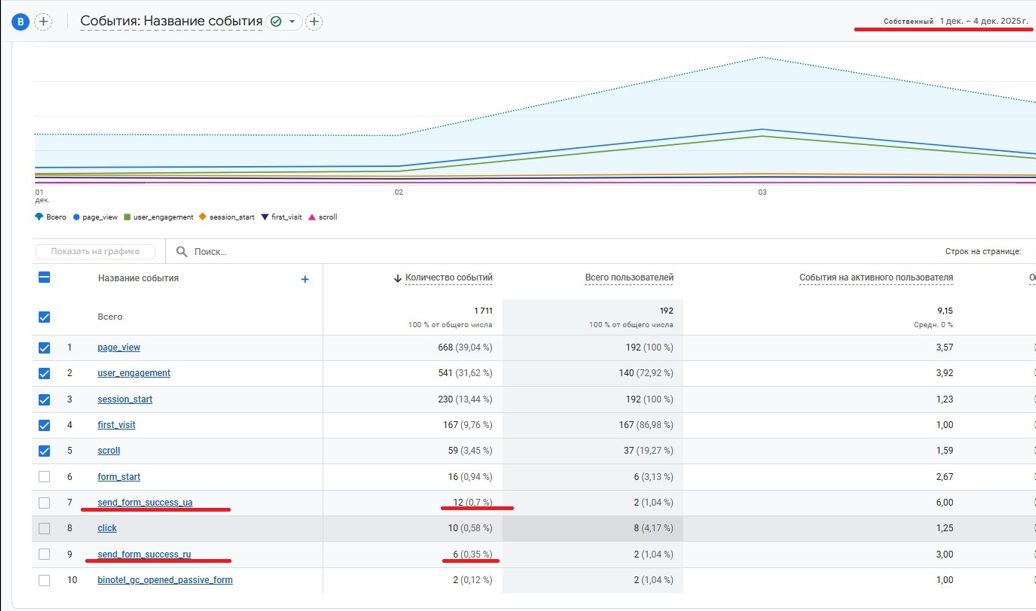Viewport: 1036px width, 611px height.
Task: Click the 140 (72,92 %) users cell
Action: [x=646, y=373]
